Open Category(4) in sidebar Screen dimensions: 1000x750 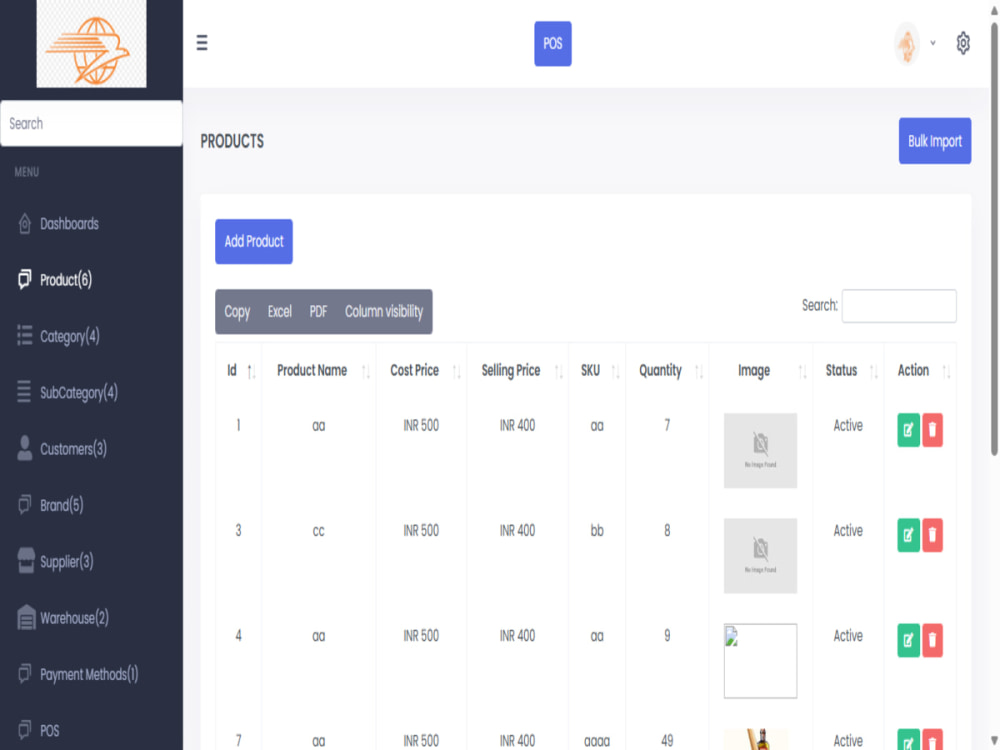click(x=70, y=336)
